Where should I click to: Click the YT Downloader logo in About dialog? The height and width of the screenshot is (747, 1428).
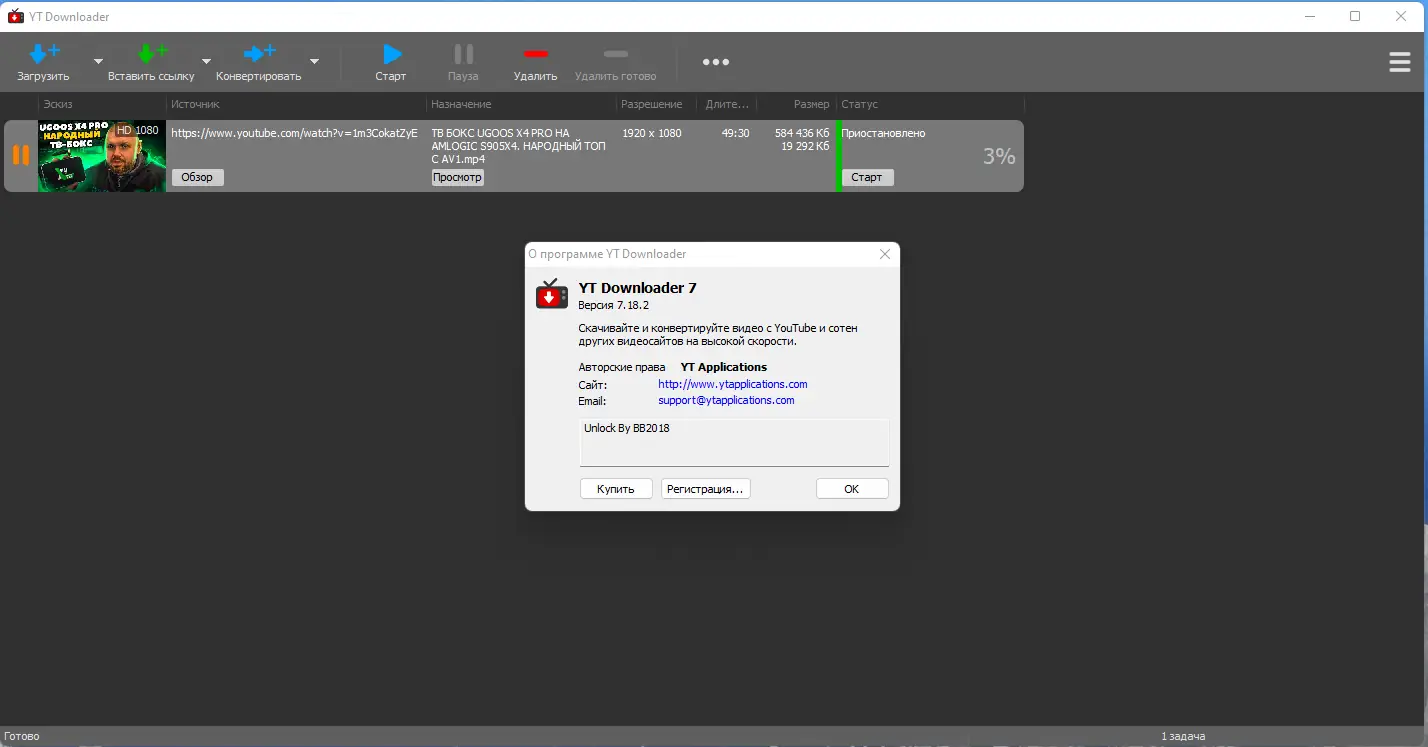[x=552, y=295]
